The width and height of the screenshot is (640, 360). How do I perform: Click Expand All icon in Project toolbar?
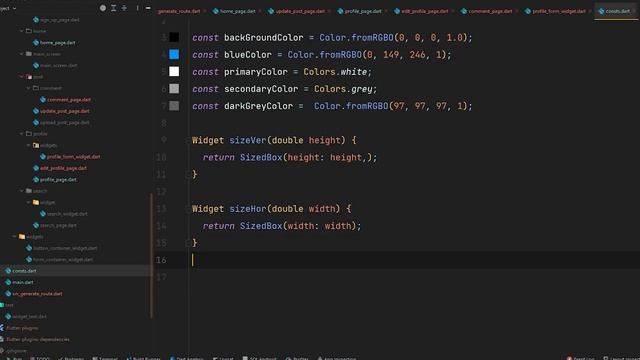(x=113, y=8)
